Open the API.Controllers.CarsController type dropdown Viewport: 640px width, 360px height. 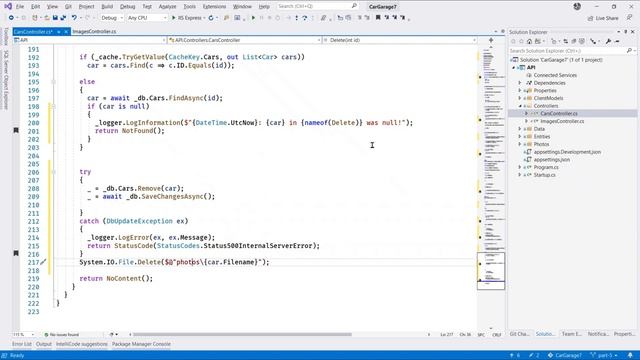(244, 40)
